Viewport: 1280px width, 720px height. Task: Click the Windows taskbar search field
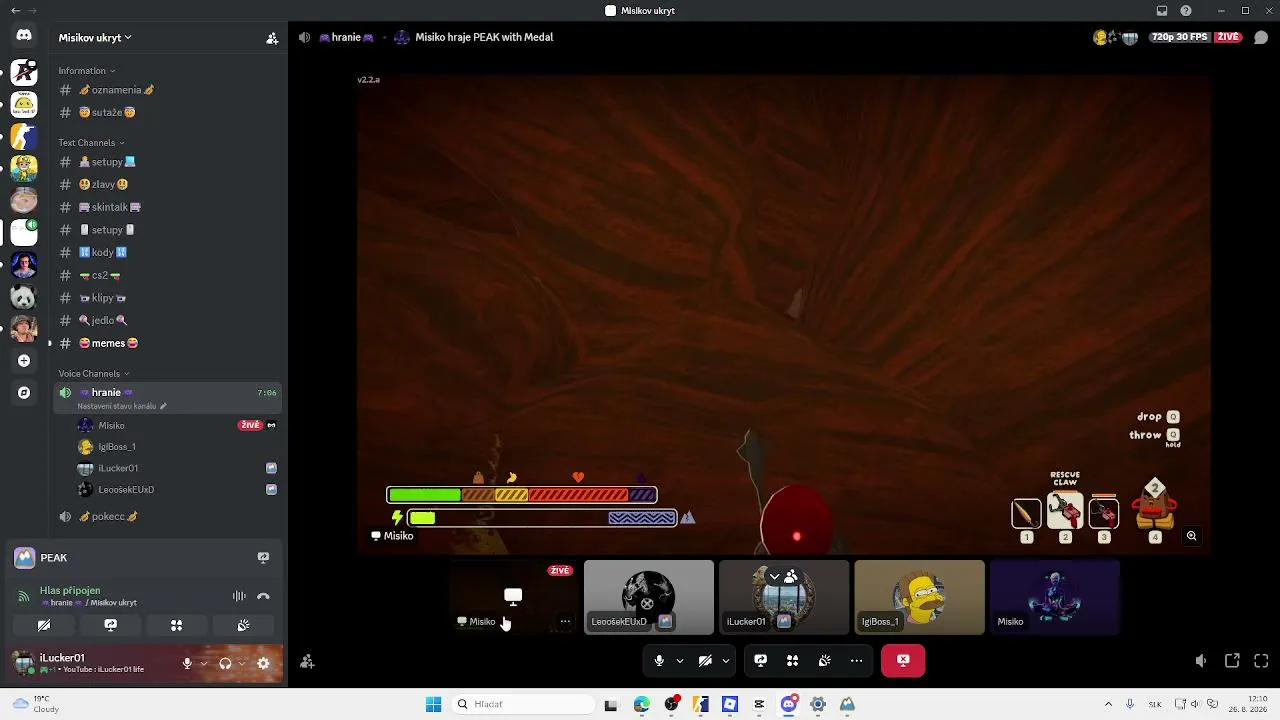point(522,704)
